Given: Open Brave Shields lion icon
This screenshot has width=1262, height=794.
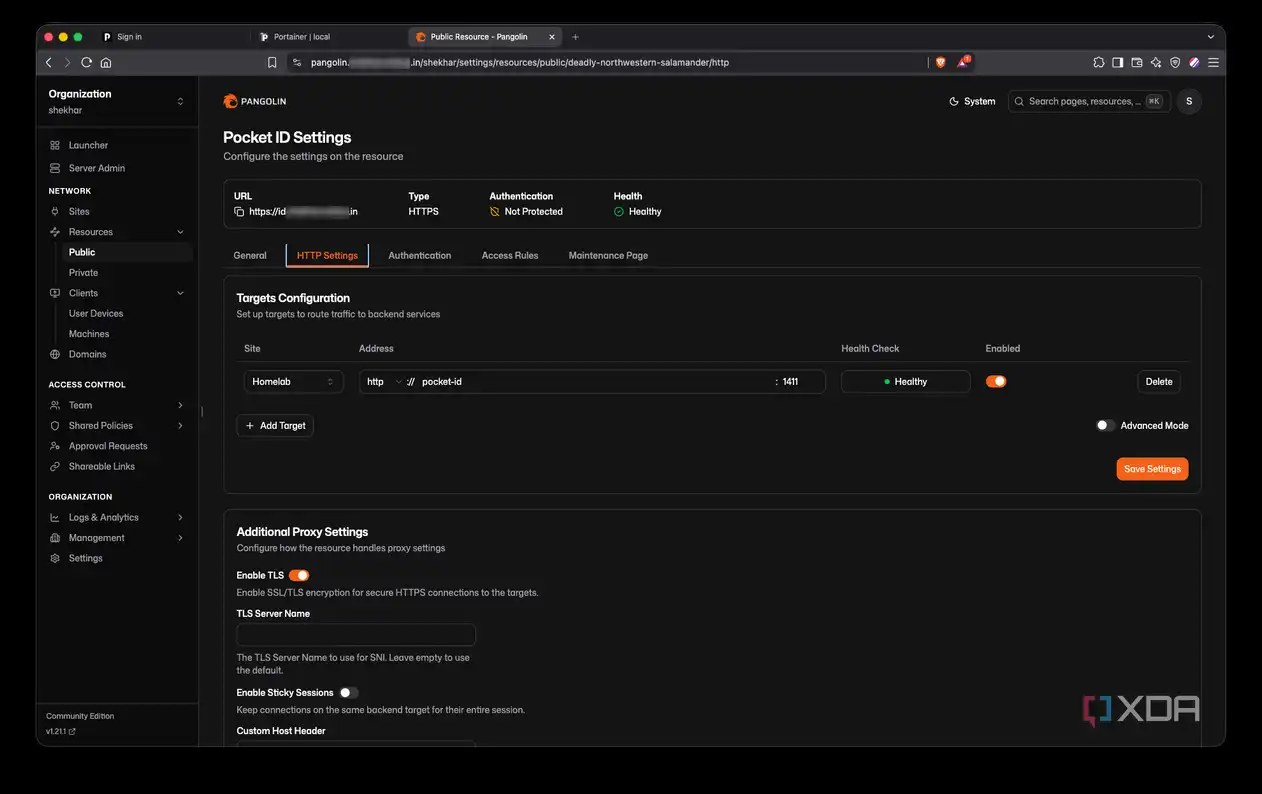Looking at the screenshot, I should 940,62.
